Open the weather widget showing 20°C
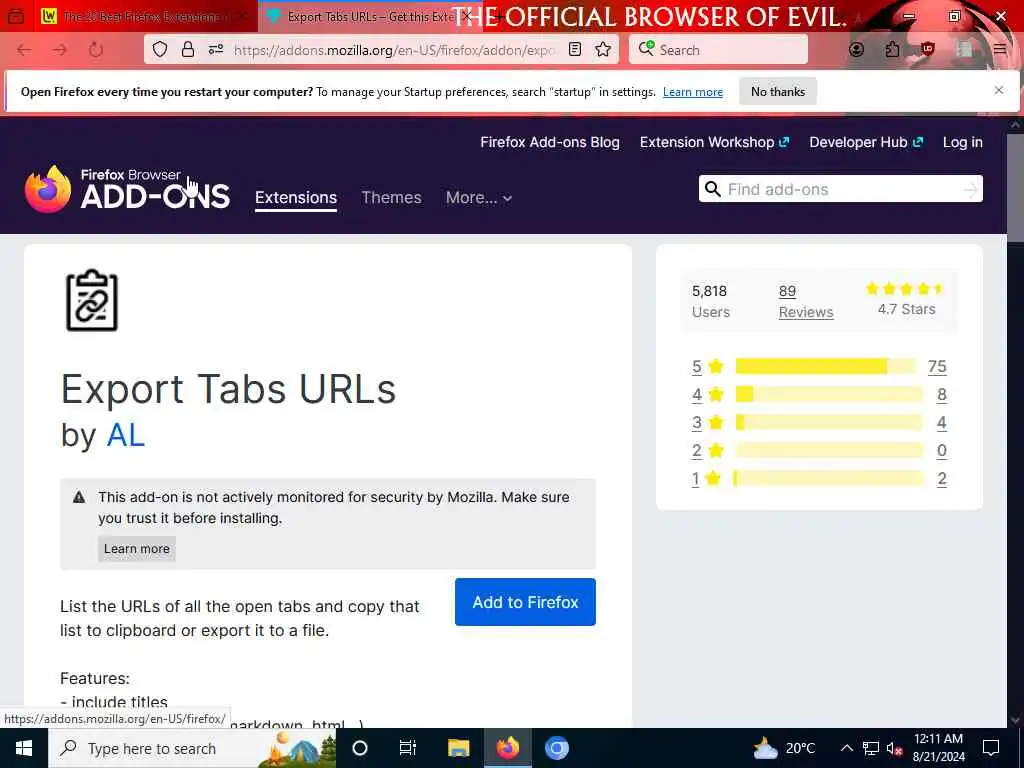 (784, 748)
